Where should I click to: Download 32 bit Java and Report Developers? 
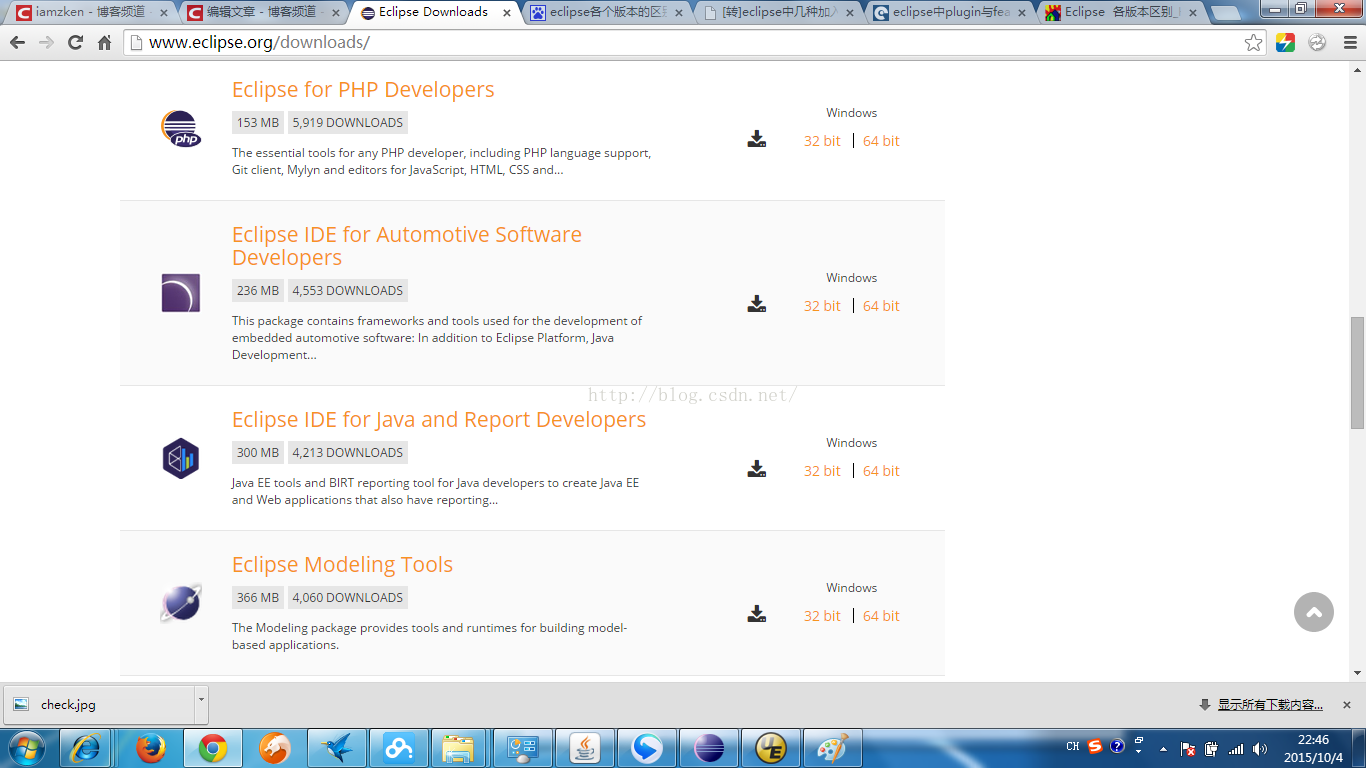click(x=822, y=471)
